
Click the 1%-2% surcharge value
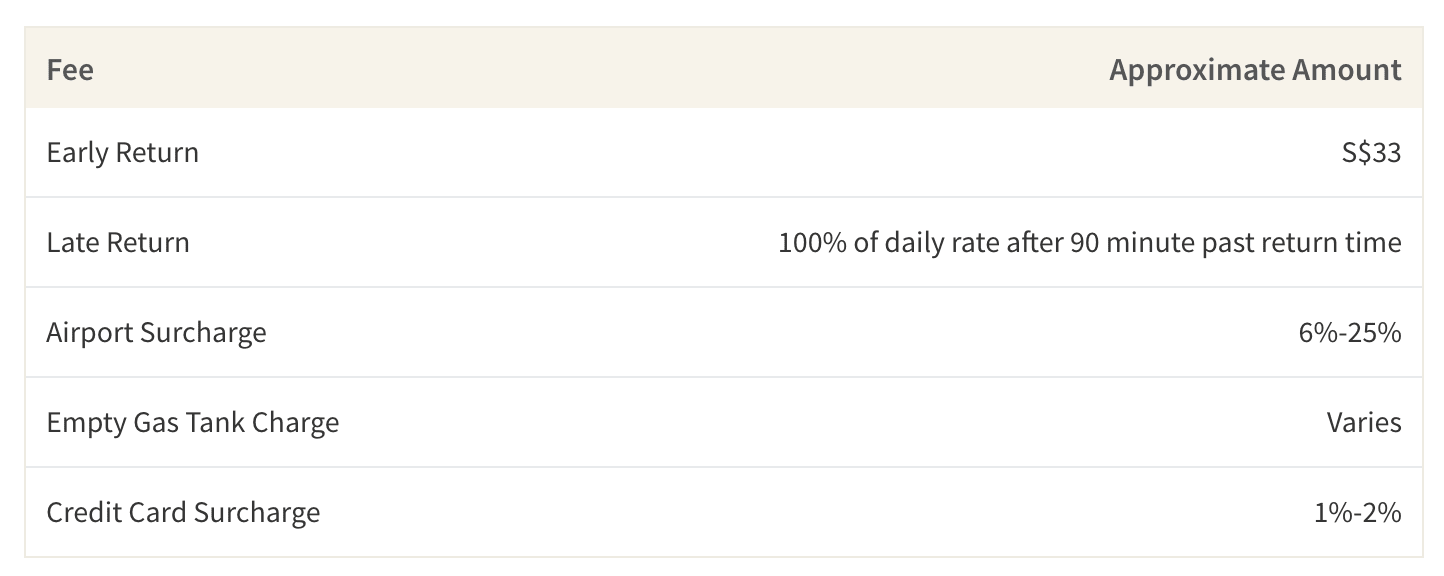tap(1358, 513)
